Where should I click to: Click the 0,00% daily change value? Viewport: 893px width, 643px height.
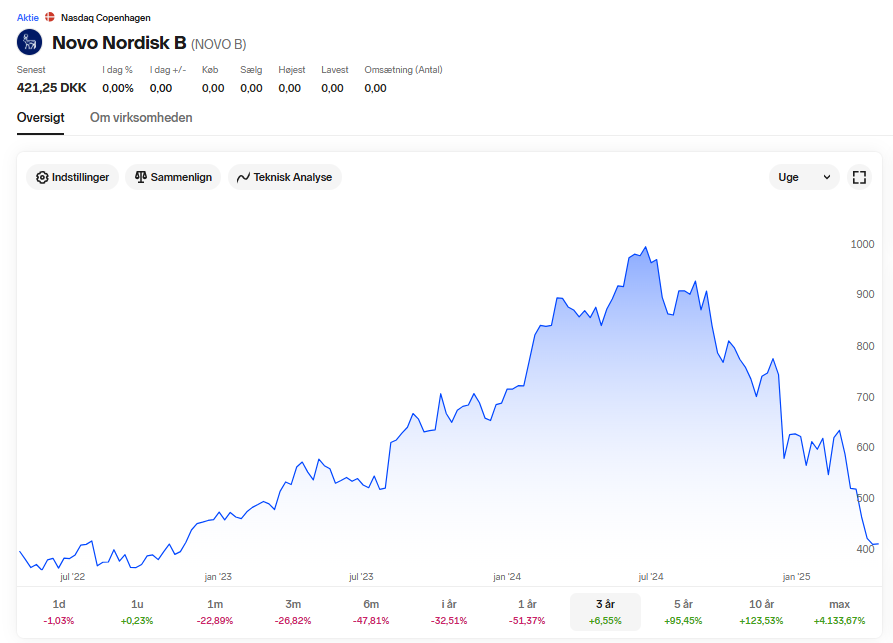pos(118,88)
